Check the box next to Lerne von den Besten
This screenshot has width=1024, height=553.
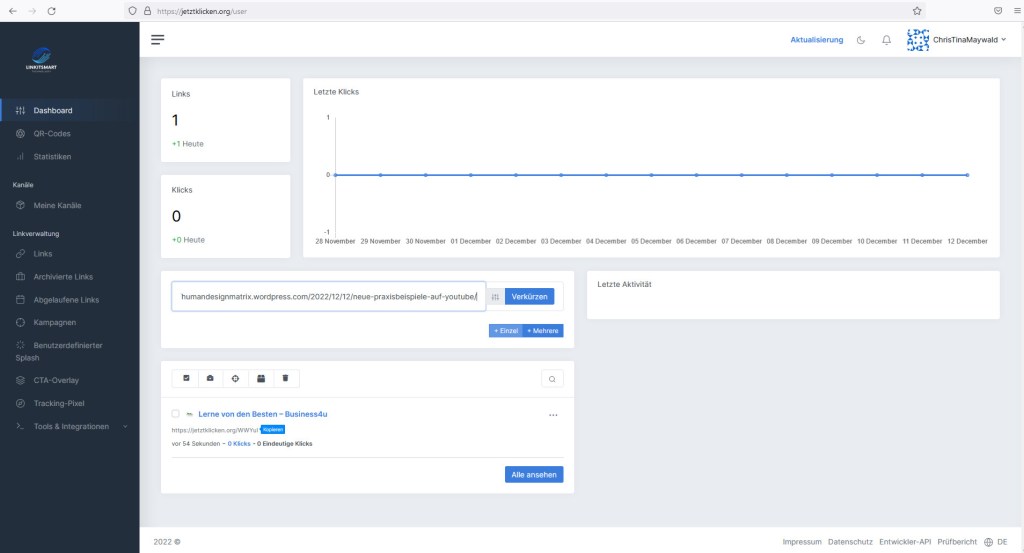[x=176, y=413]
